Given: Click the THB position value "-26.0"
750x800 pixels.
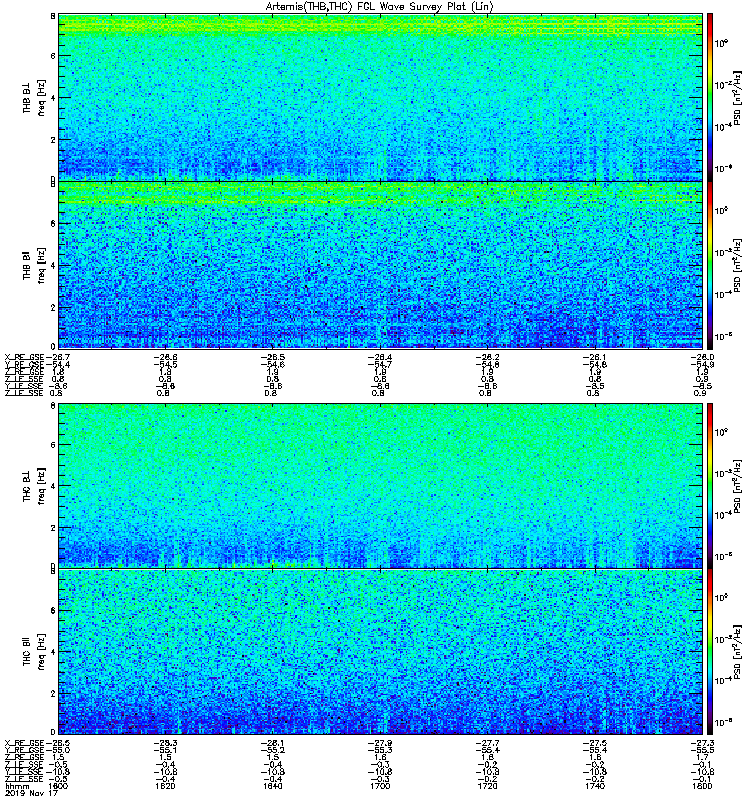Looking at the screenshot, I should (x=702, y=357).
